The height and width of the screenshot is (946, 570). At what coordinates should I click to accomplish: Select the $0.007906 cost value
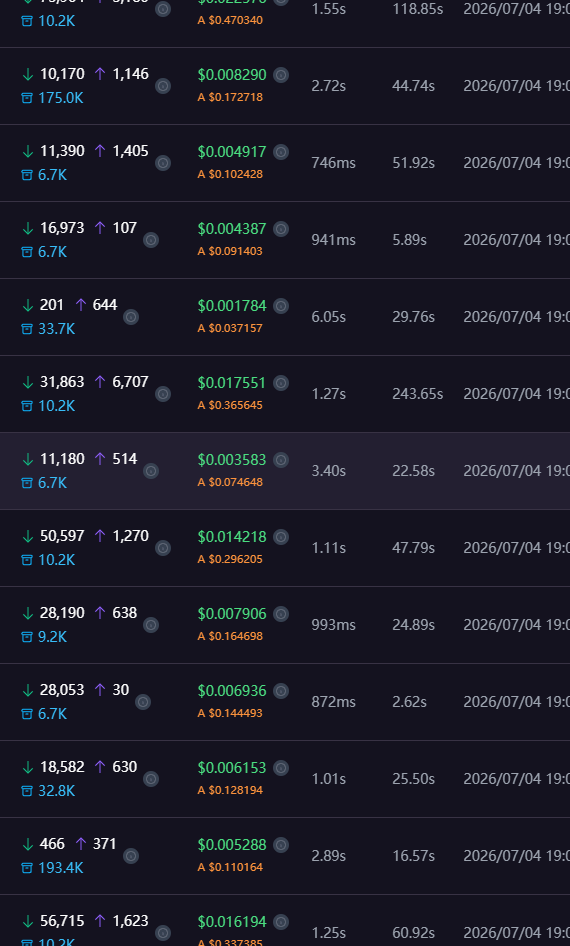click(x=232, y=614)
